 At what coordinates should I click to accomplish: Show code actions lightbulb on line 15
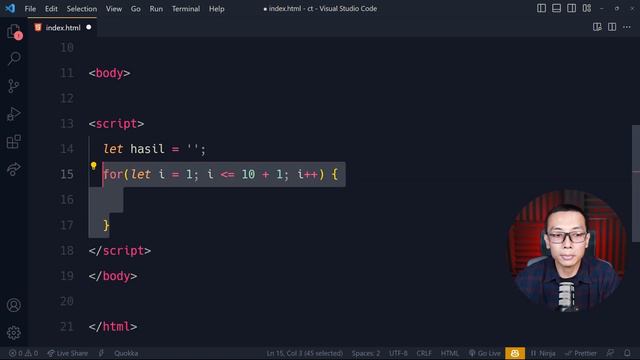click(93, 166)
